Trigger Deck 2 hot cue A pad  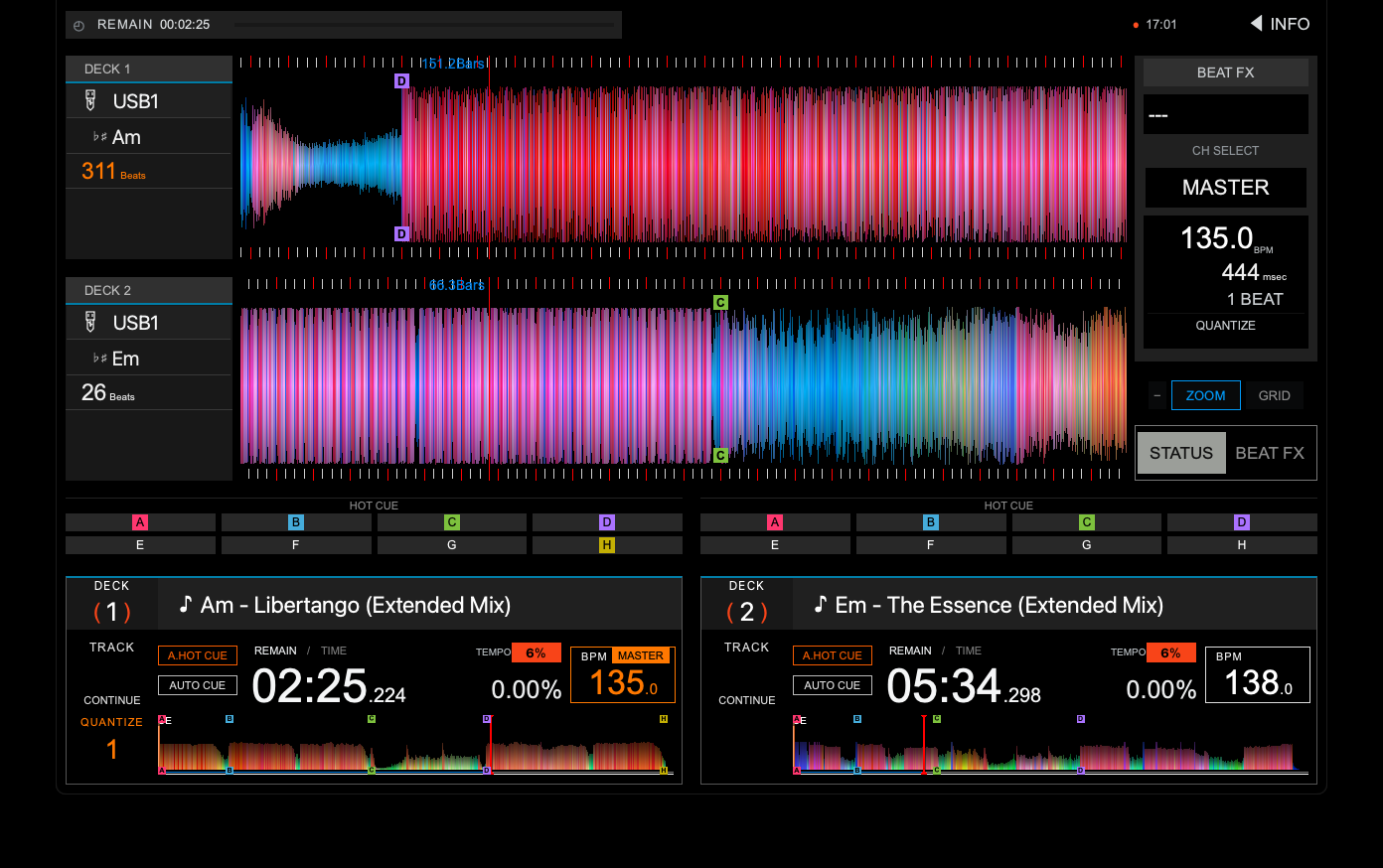pos(775,522)
